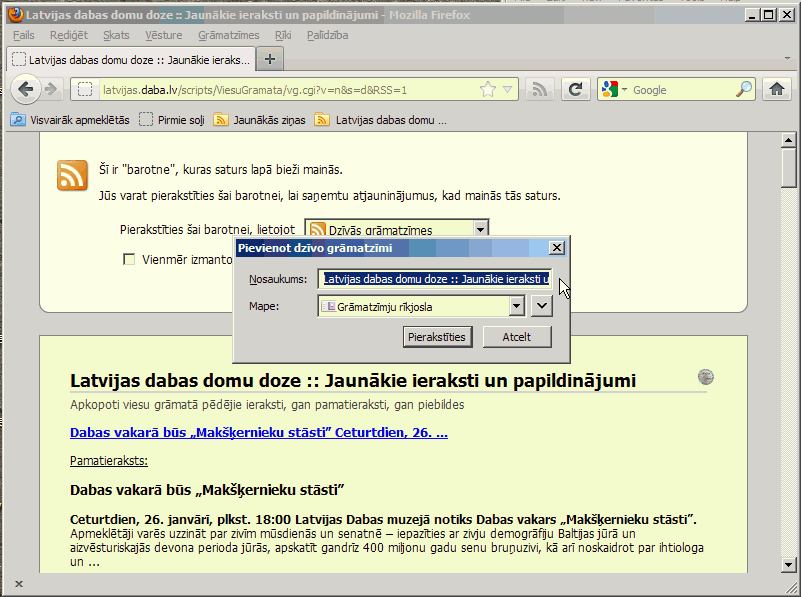Click scrollbar down arrow

pos(788,565)
